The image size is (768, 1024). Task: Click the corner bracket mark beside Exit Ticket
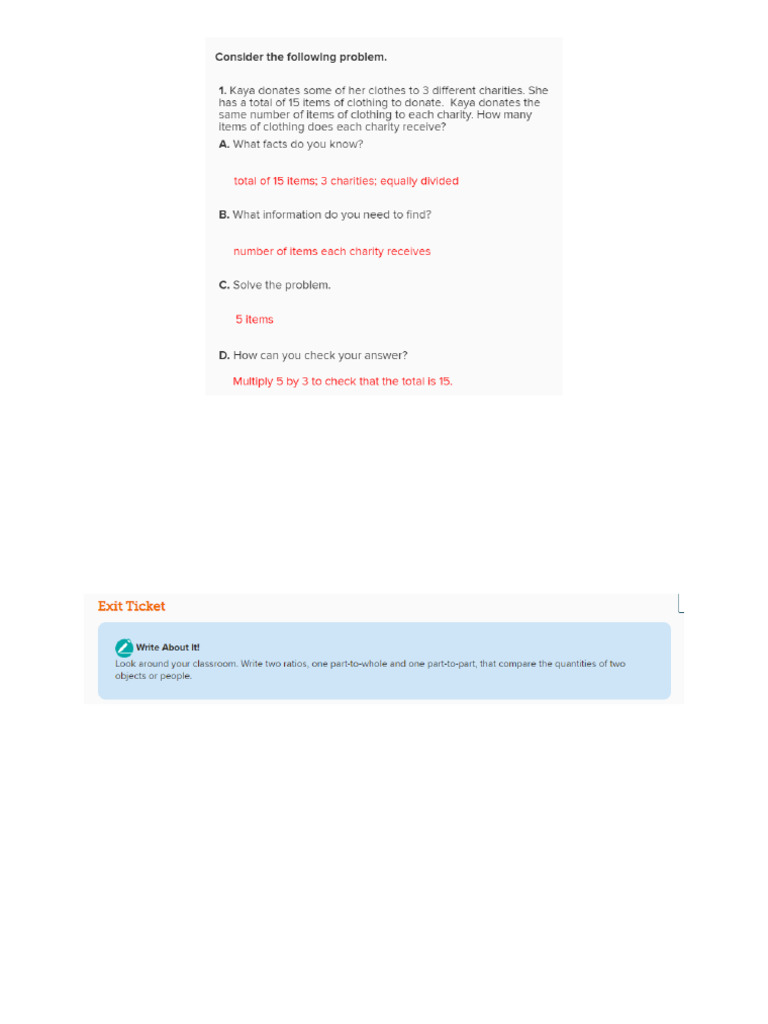tap(680, 603)
